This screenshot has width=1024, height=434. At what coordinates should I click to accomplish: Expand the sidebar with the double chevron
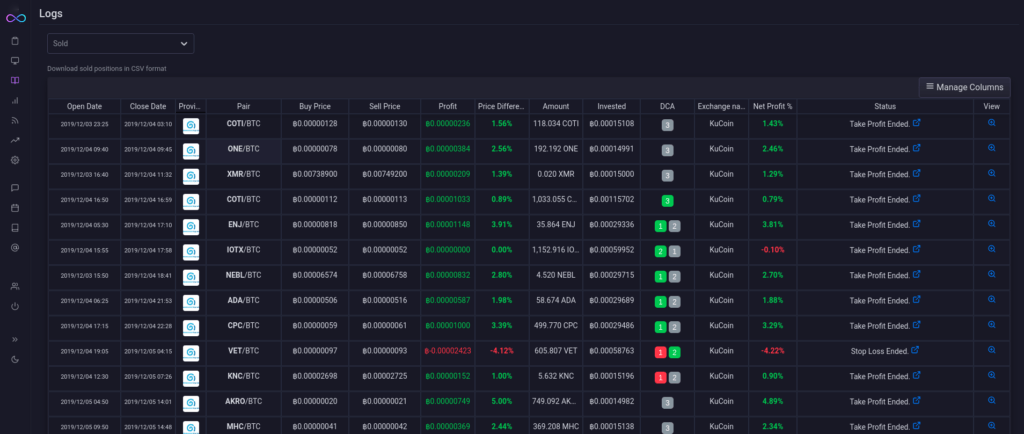14,339
